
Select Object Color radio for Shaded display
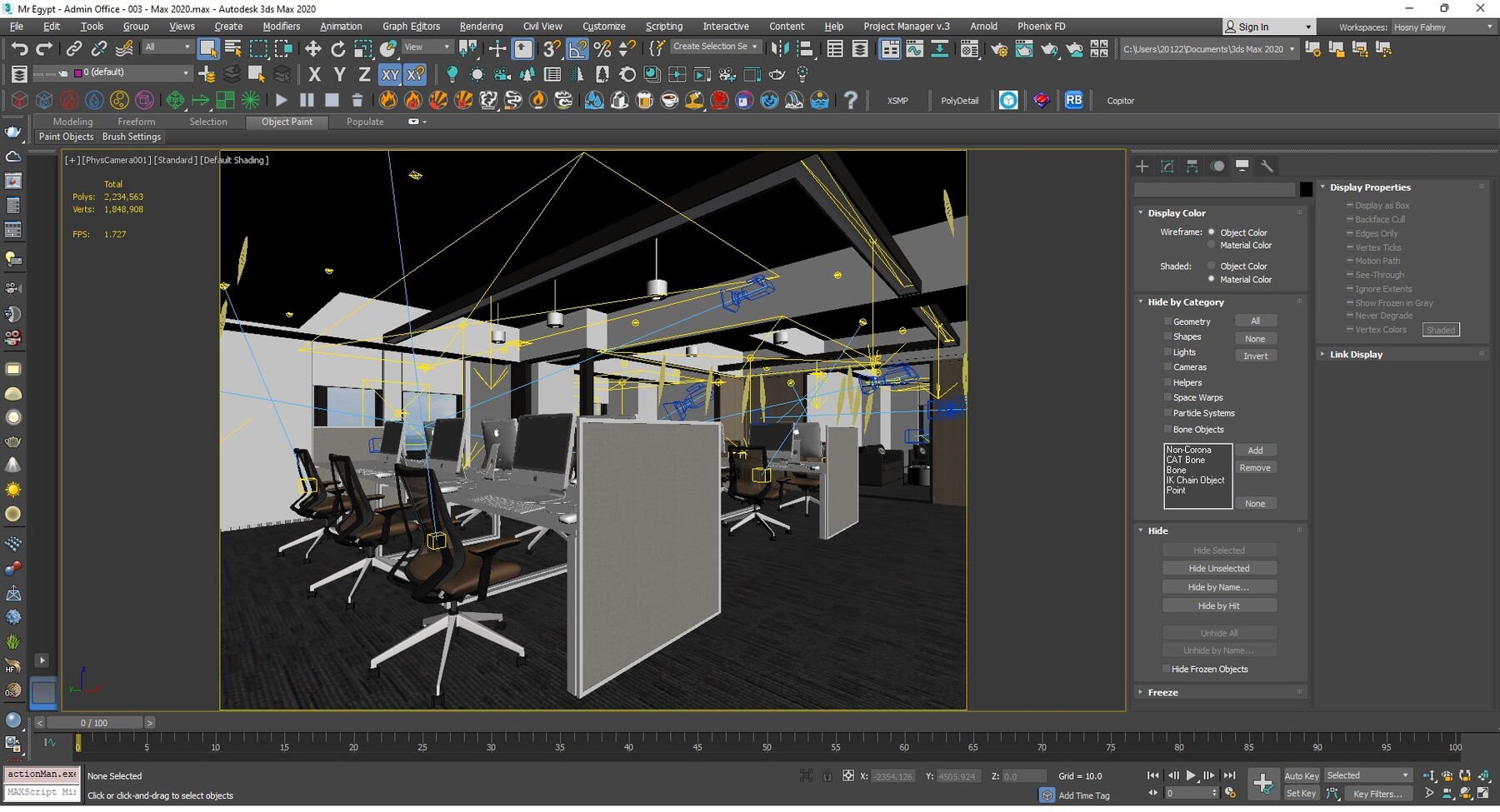click(x=1211, y=266)
